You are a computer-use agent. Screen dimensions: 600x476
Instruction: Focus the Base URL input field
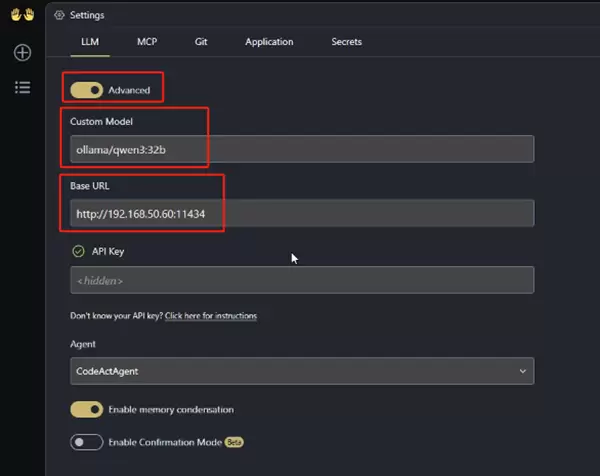point(300,213)
